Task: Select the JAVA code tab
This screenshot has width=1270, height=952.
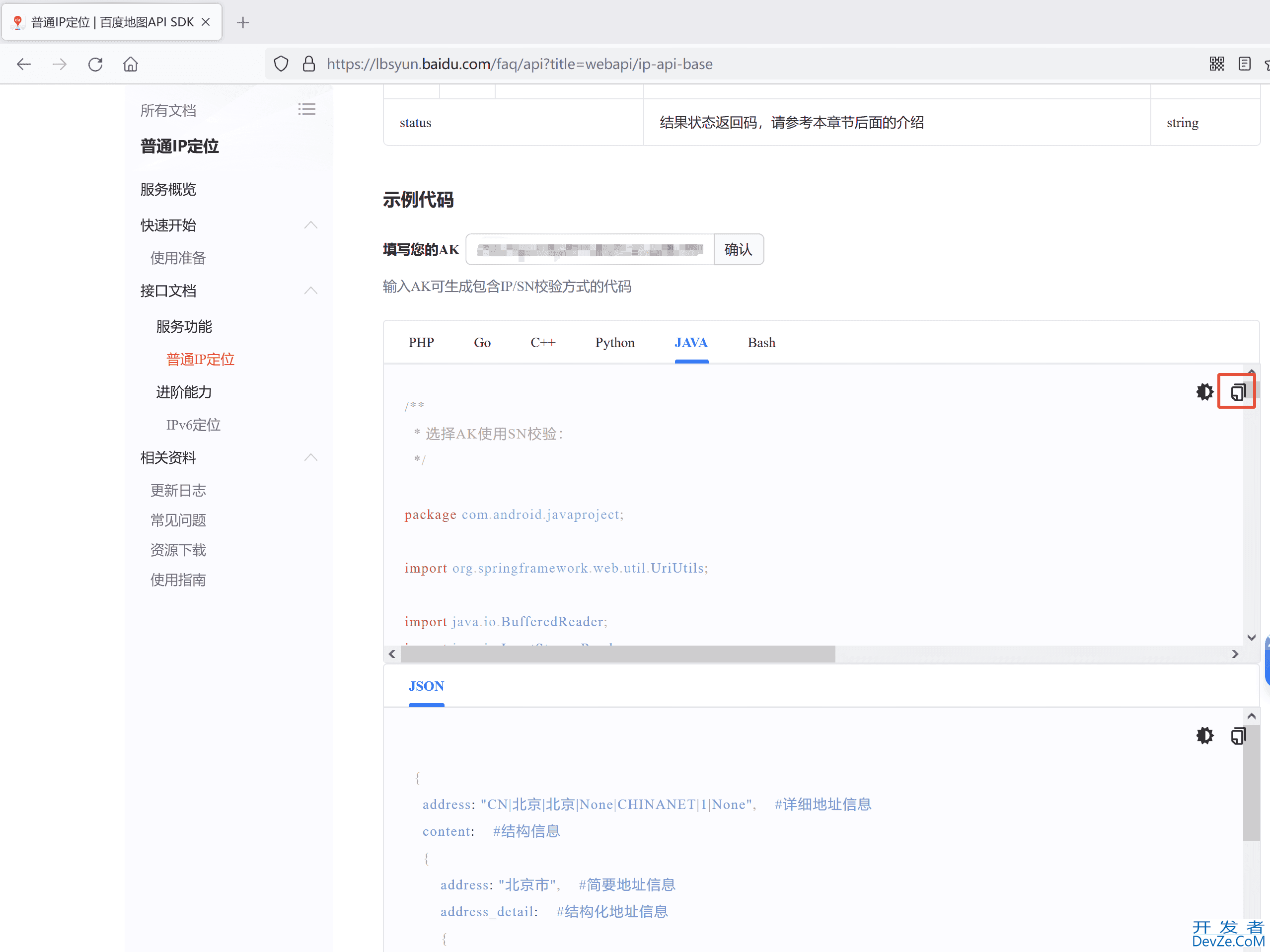Action: 691,343
